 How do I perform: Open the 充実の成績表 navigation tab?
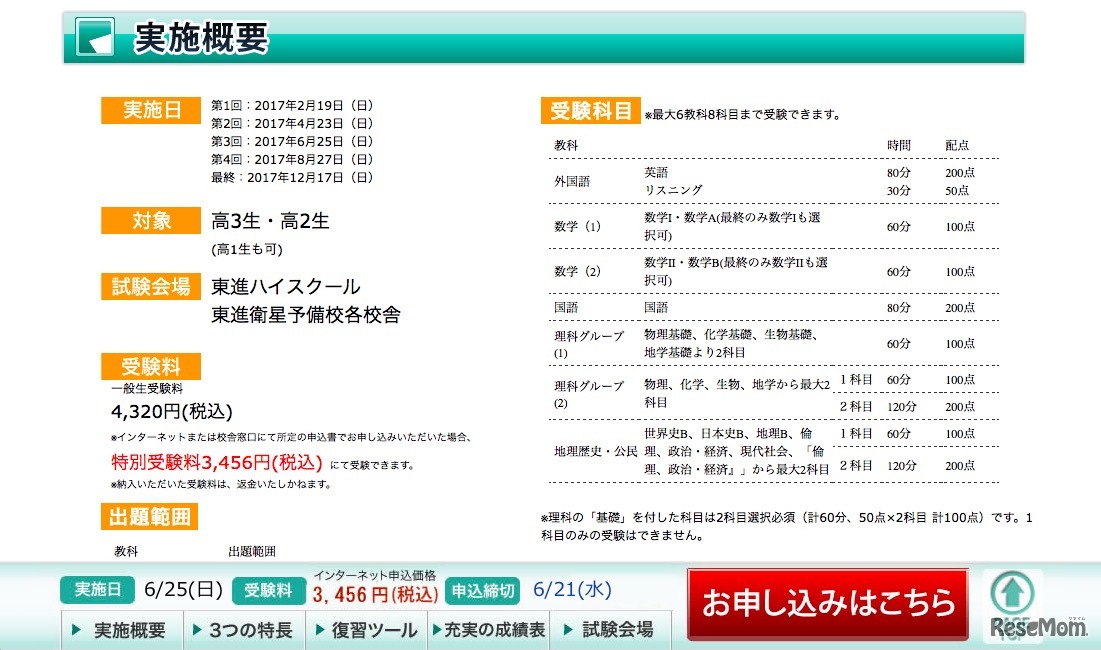(x=489, y=630)
